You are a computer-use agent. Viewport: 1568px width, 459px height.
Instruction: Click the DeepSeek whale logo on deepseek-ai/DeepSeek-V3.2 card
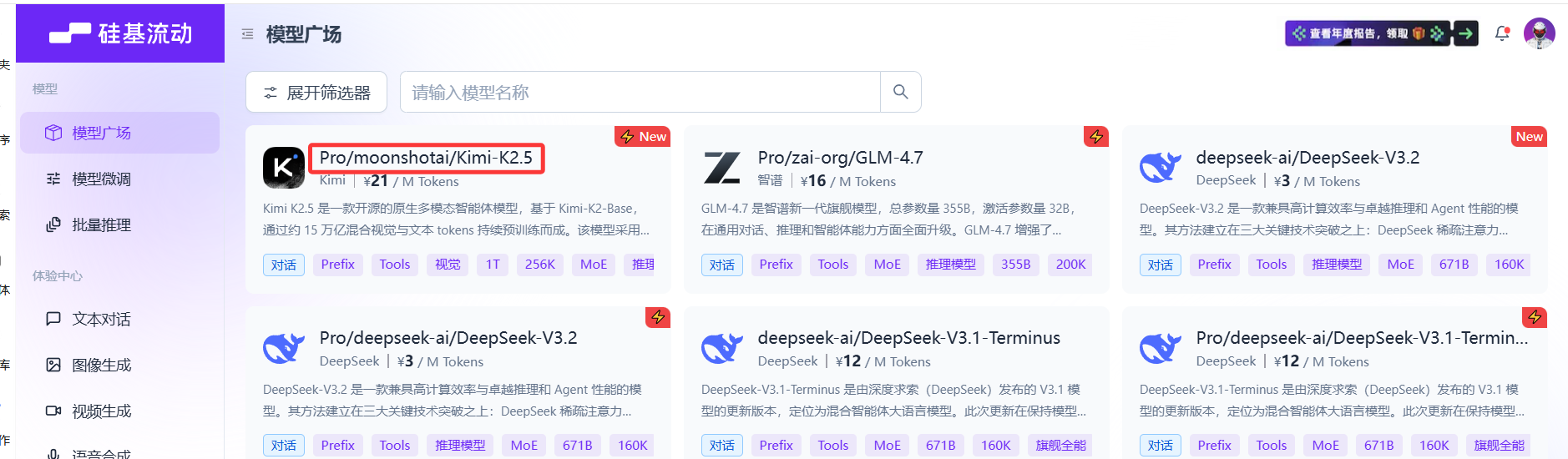[1161, 168]
